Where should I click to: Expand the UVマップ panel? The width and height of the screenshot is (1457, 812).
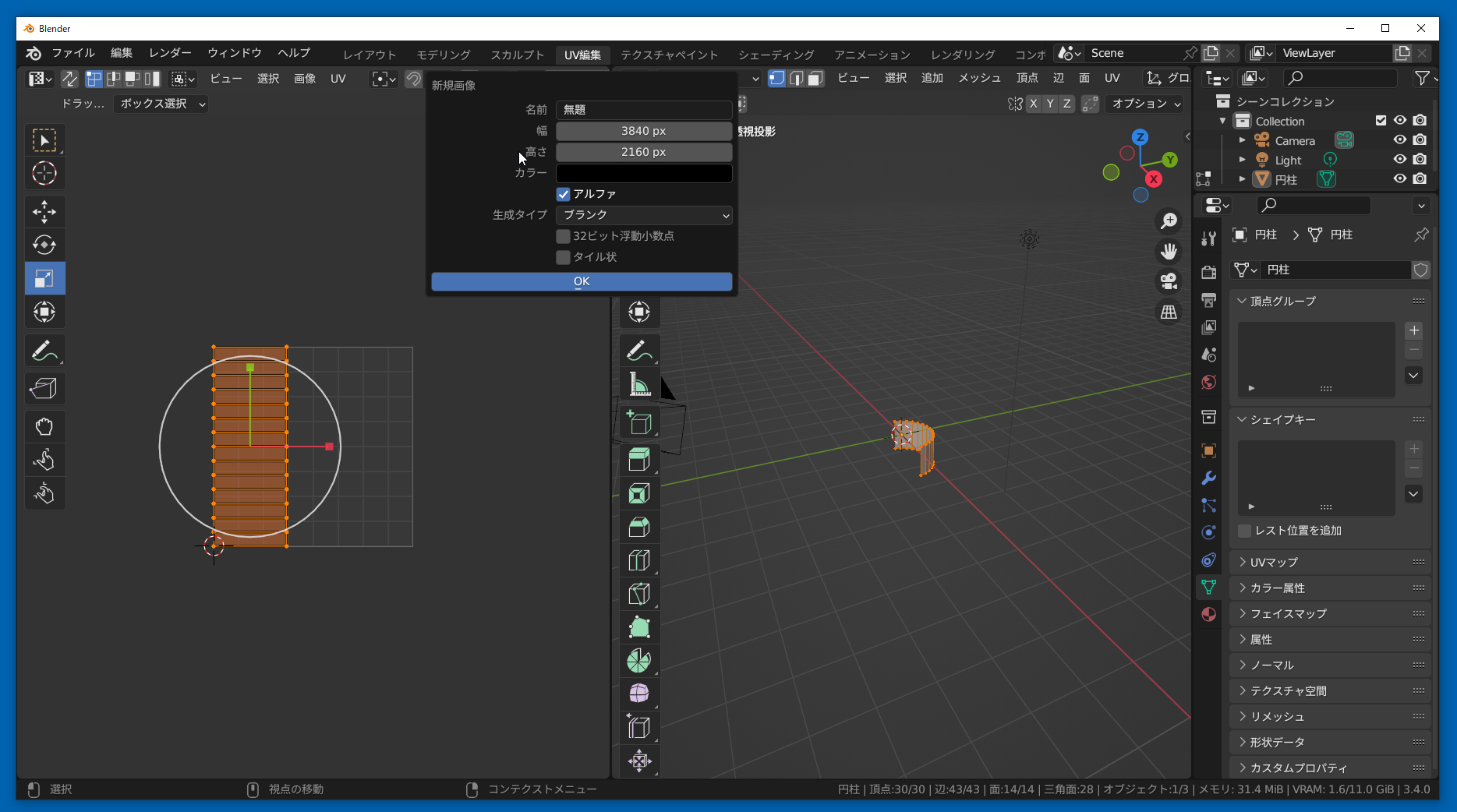coord(1274,562)
